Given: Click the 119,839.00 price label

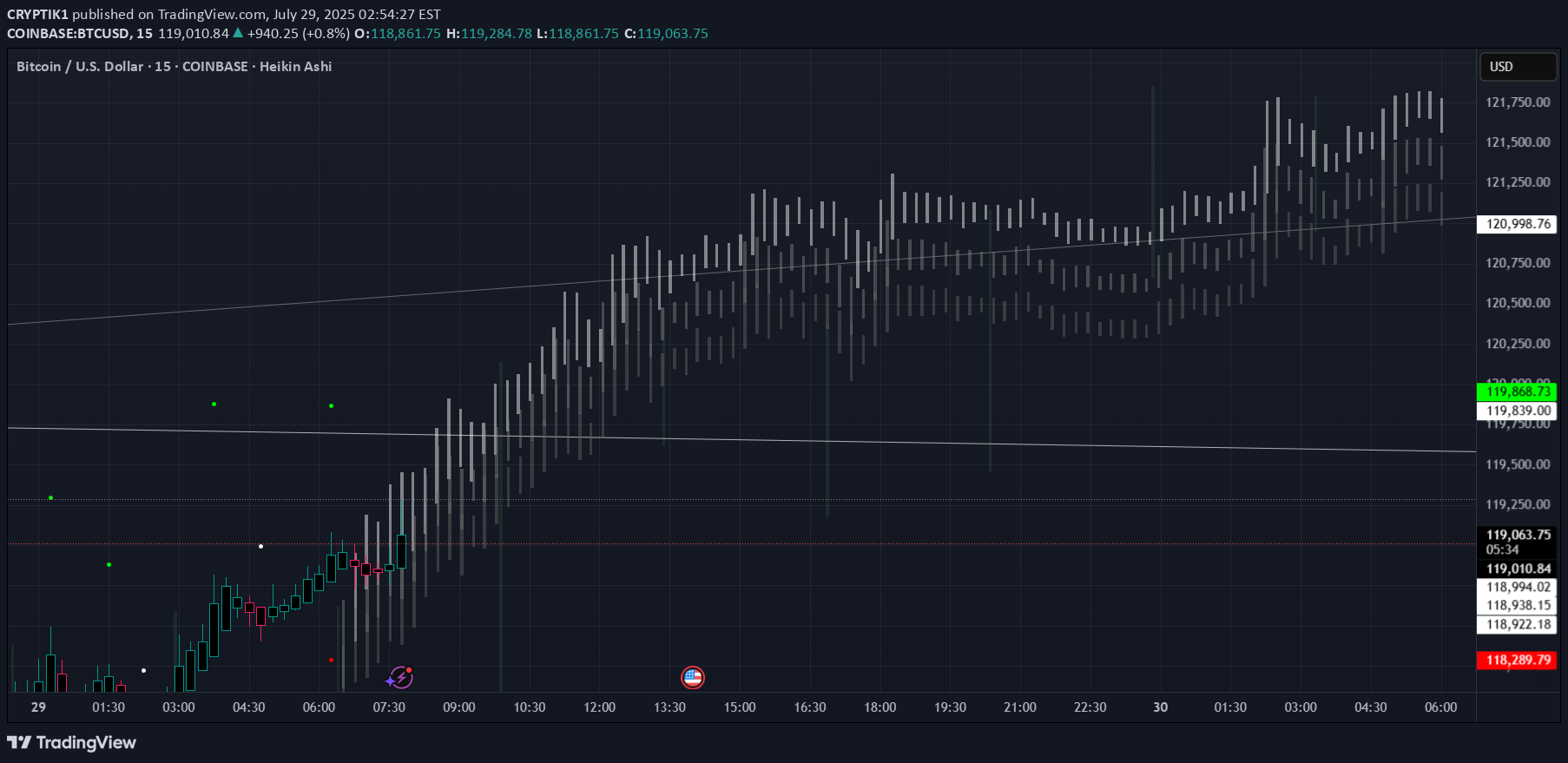Looking at the screenshot, I should tap(1518, 411).
